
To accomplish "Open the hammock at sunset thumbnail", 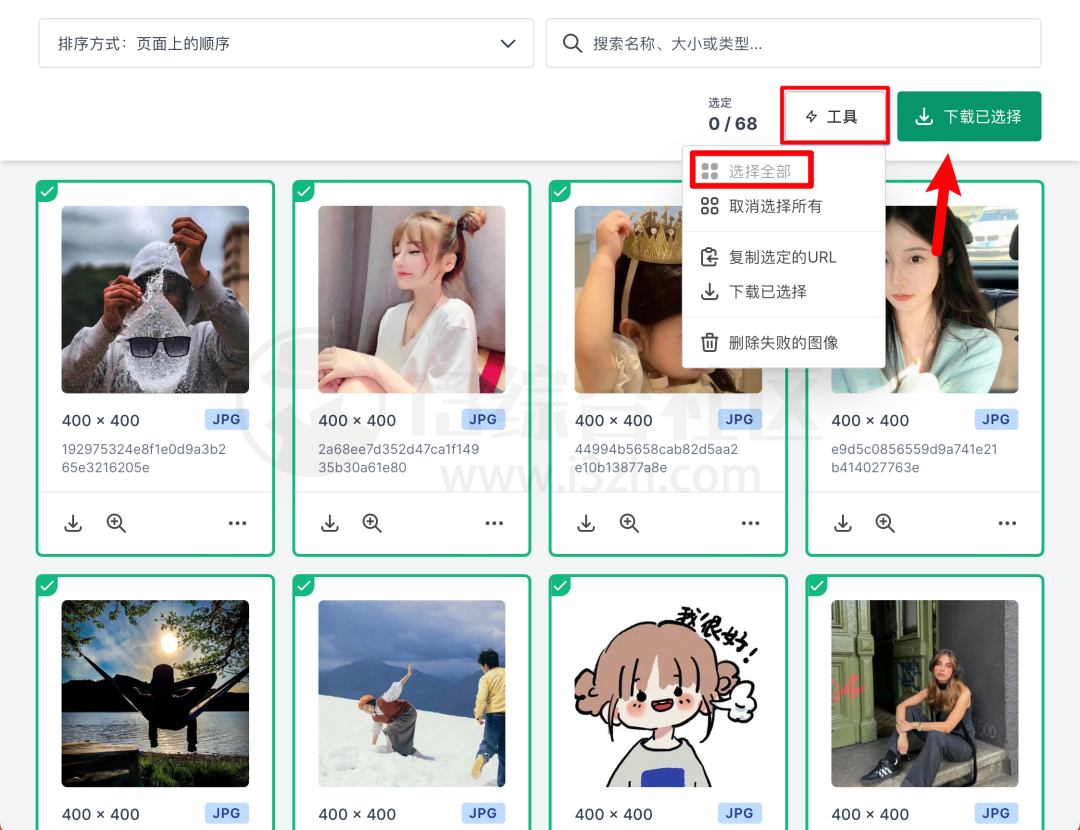I will [x=155, y=694].
